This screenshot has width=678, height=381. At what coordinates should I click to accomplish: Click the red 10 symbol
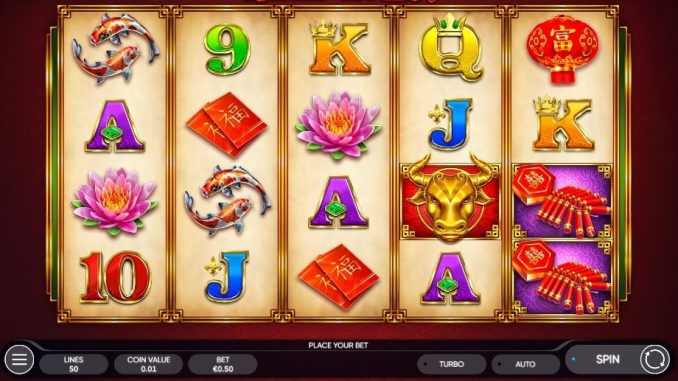pyautogui.click(x=115, y=277)
